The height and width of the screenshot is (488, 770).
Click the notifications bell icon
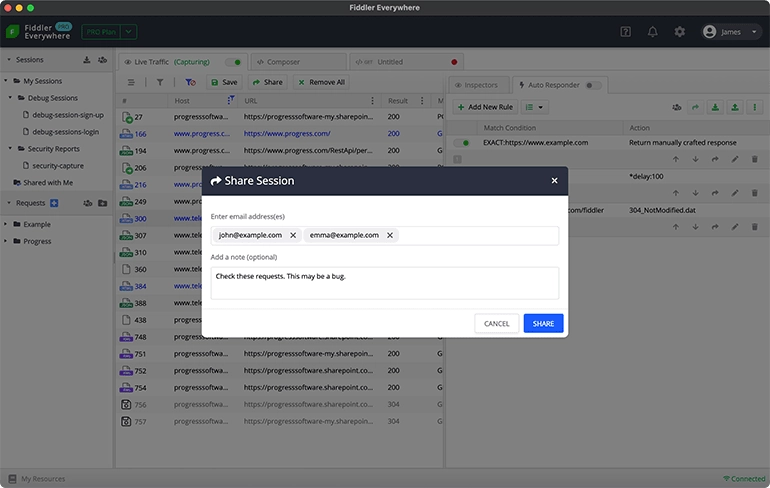(x=652, y=32)
